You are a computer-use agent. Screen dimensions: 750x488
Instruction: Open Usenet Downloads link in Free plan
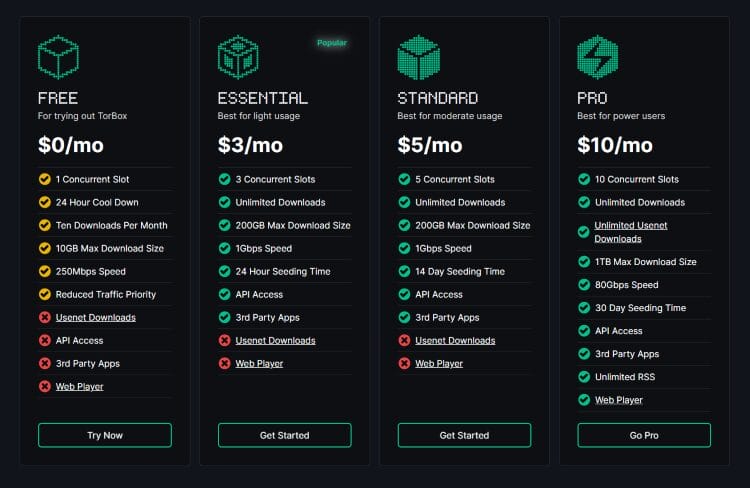tap(96, 318)
